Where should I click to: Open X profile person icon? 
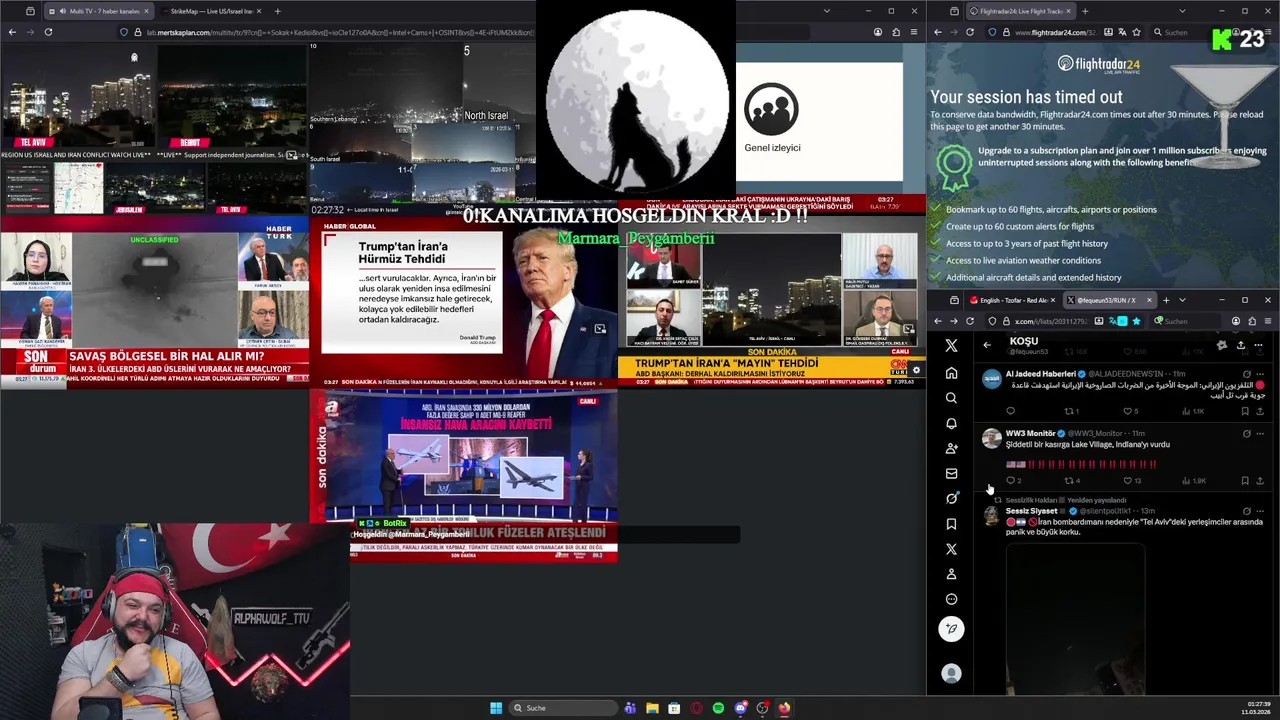[951, 574]
